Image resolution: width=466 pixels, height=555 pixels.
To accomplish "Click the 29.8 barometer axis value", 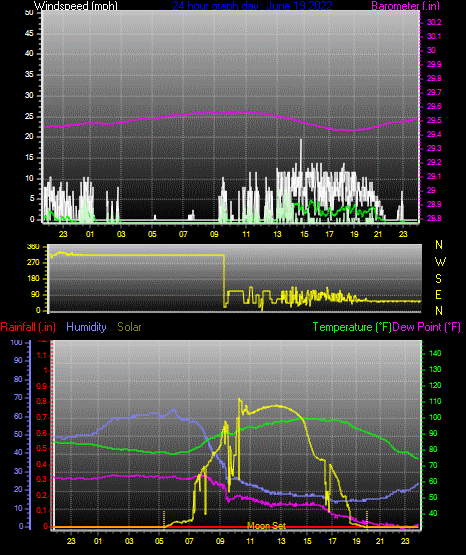I will coord(434,78).
